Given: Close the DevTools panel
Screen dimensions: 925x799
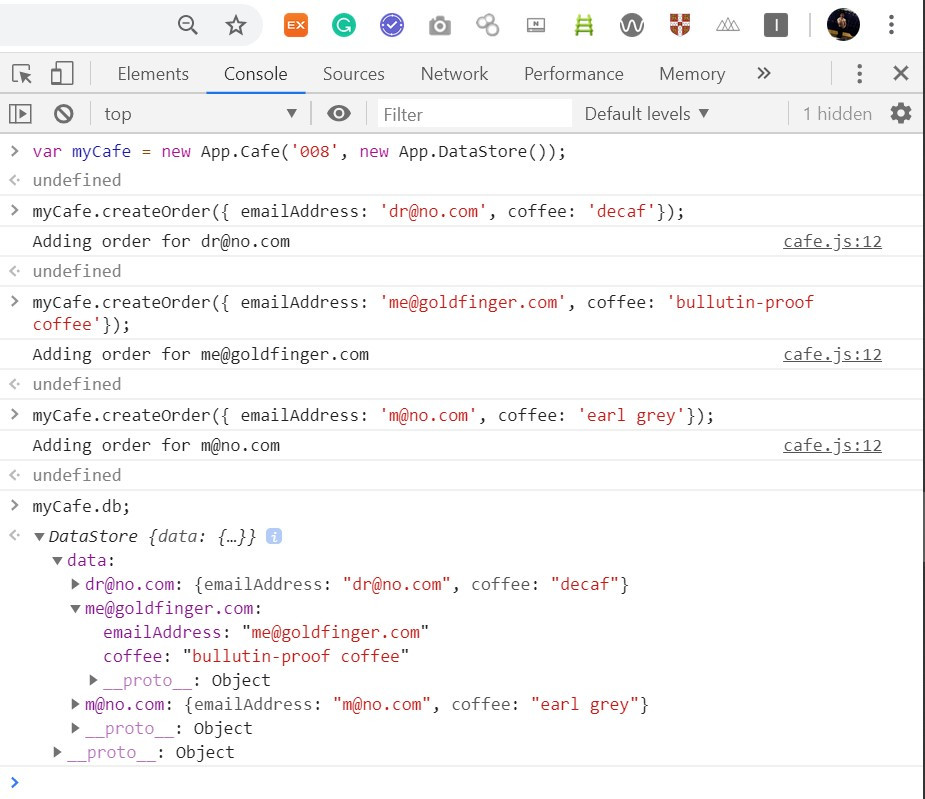Looking at the screenshot, I should (901, 74).
